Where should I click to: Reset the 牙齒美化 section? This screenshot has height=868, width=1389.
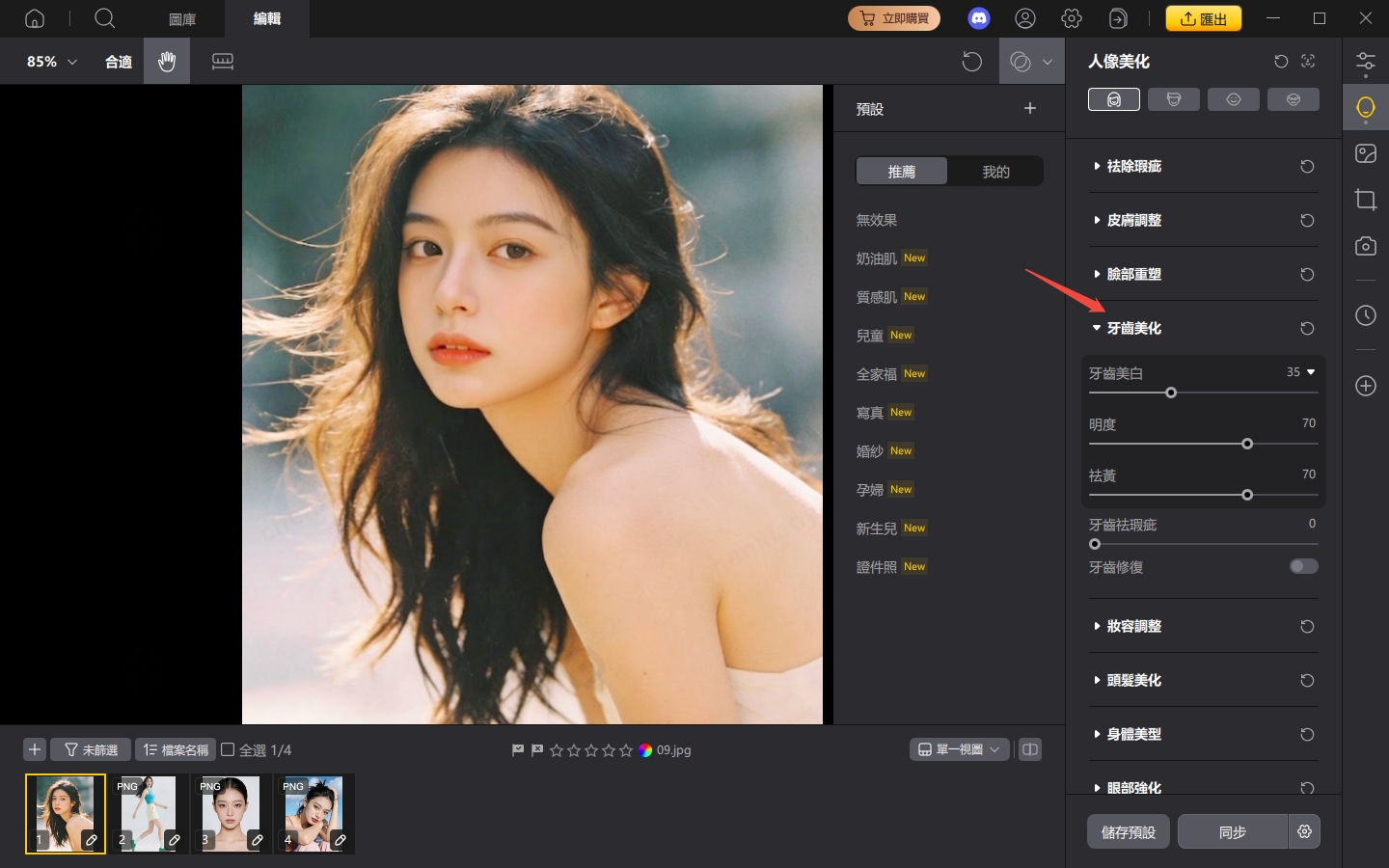point(1307,329)
